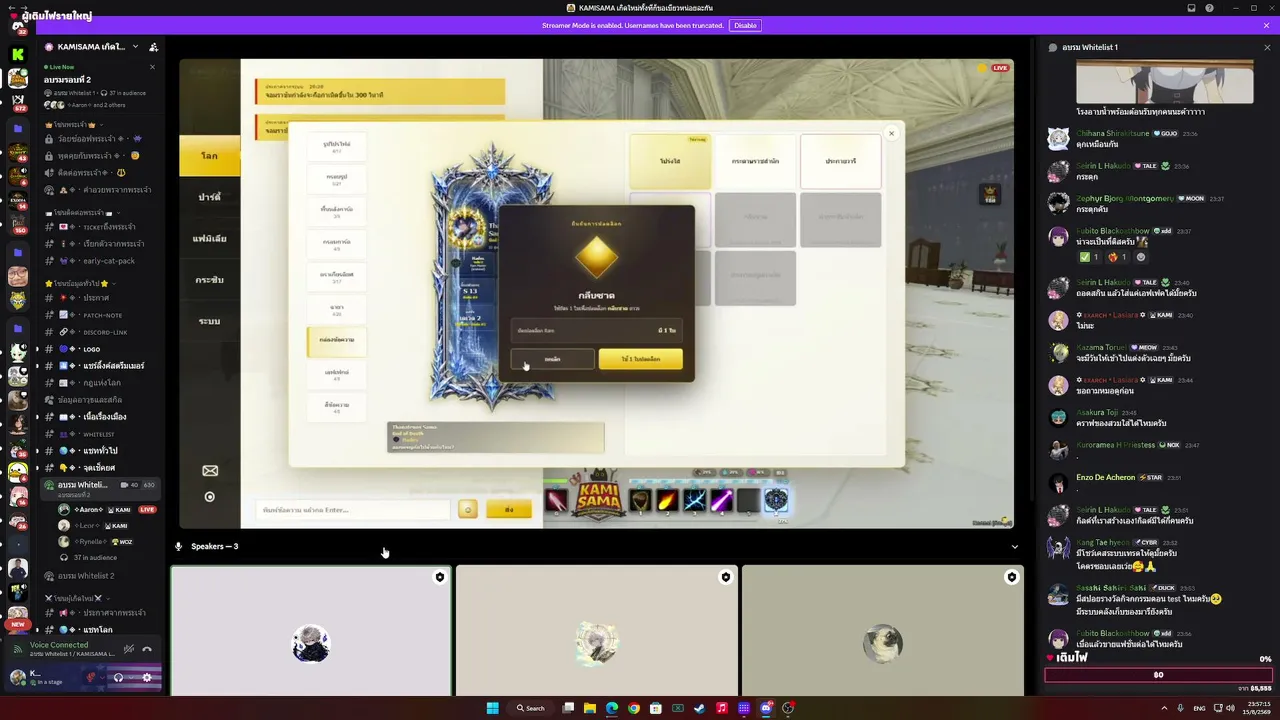Image resolution: width=1280 pixels, height=720 pixels.
Task: Open Windows Start menu
Action: (x=492, y=708)
